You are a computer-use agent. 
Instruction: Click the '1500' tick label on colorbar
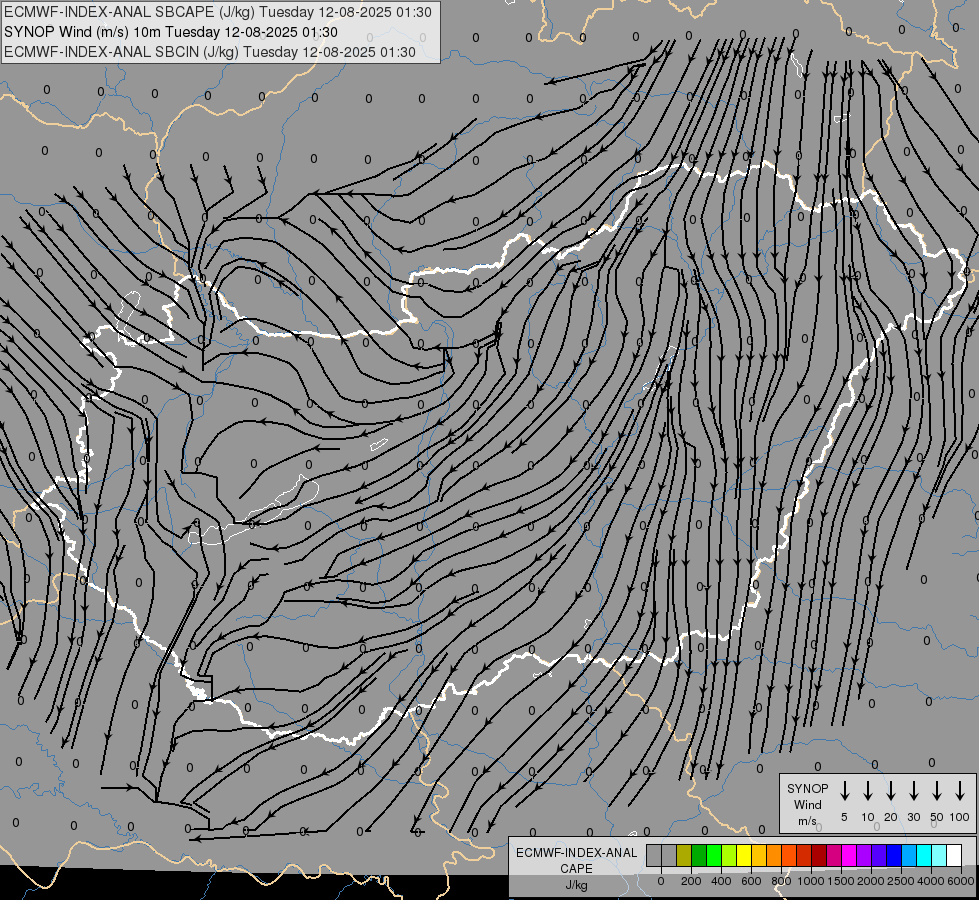[841, 881]
